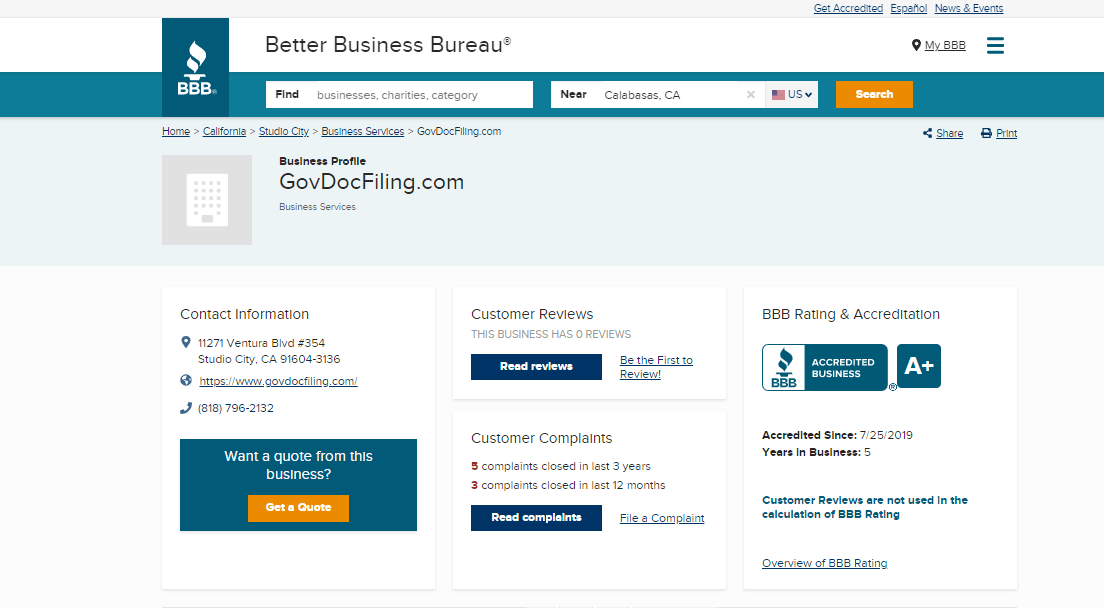
Task: Click the orange Search button
Action: (x=874, y=94)
